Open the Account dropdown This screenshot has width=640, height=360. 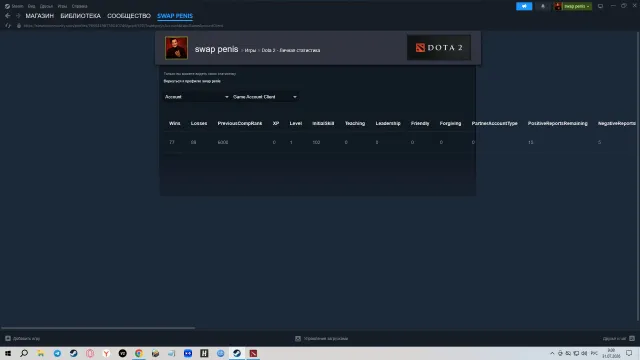[196, 97]
